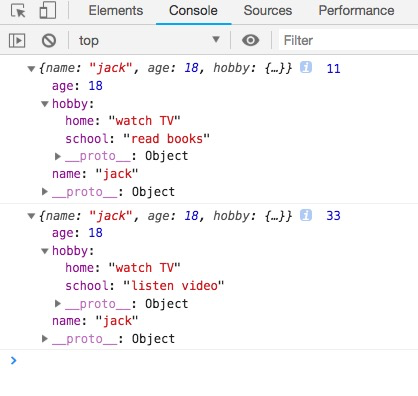Focus the Filter input field
The width and height of the screenshot is (418, 396).
[348, 40]
